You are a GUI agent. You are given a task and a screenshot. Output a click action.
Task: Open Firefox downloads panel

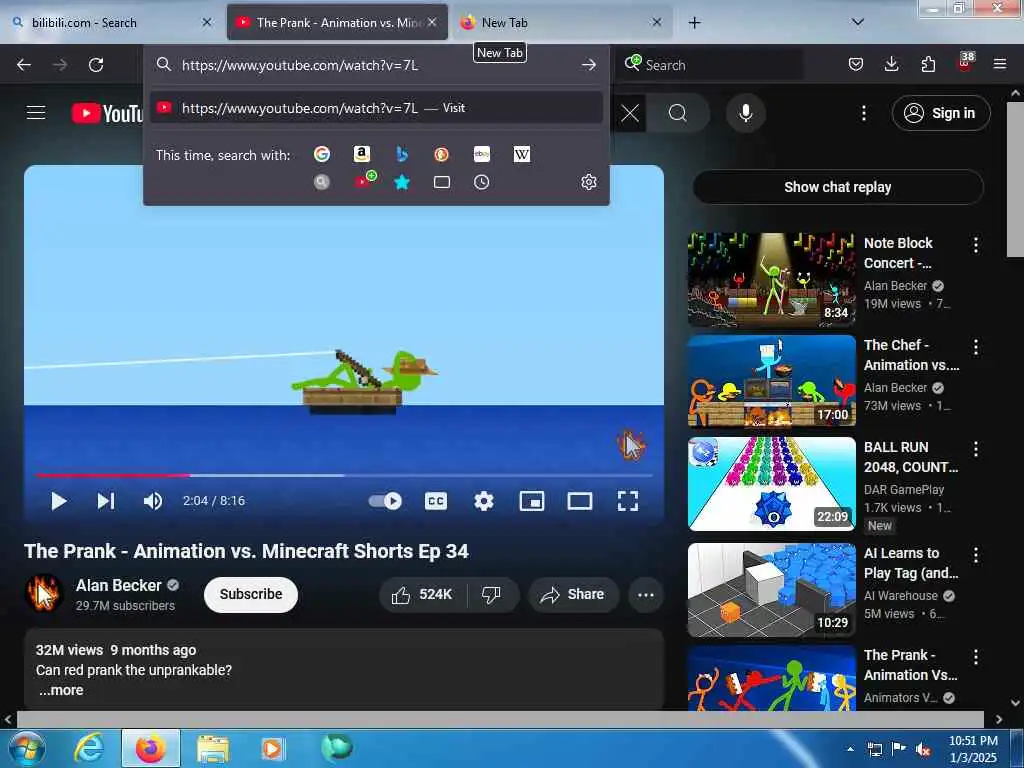click(x=891, y=64)
